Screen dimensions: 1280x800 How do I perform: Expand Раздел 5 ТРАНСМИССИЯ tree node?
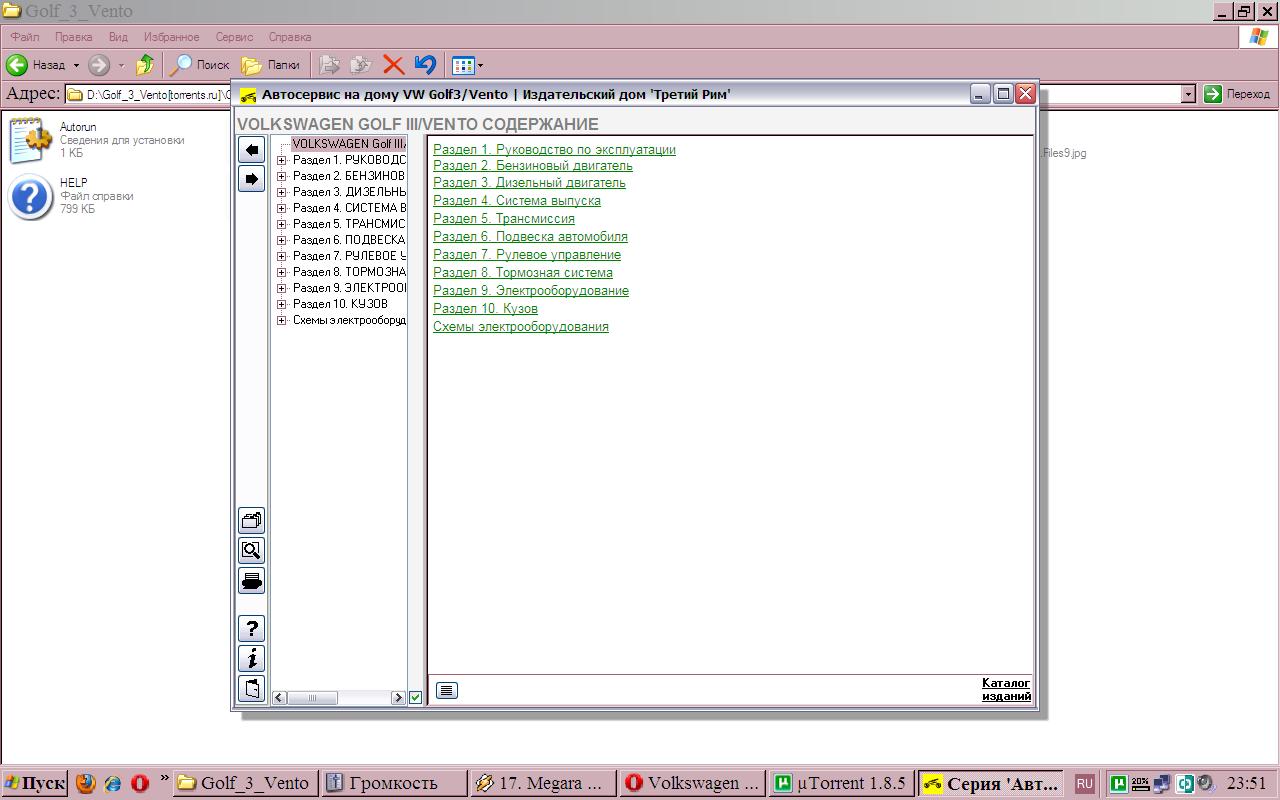click(x=282, y=224)
